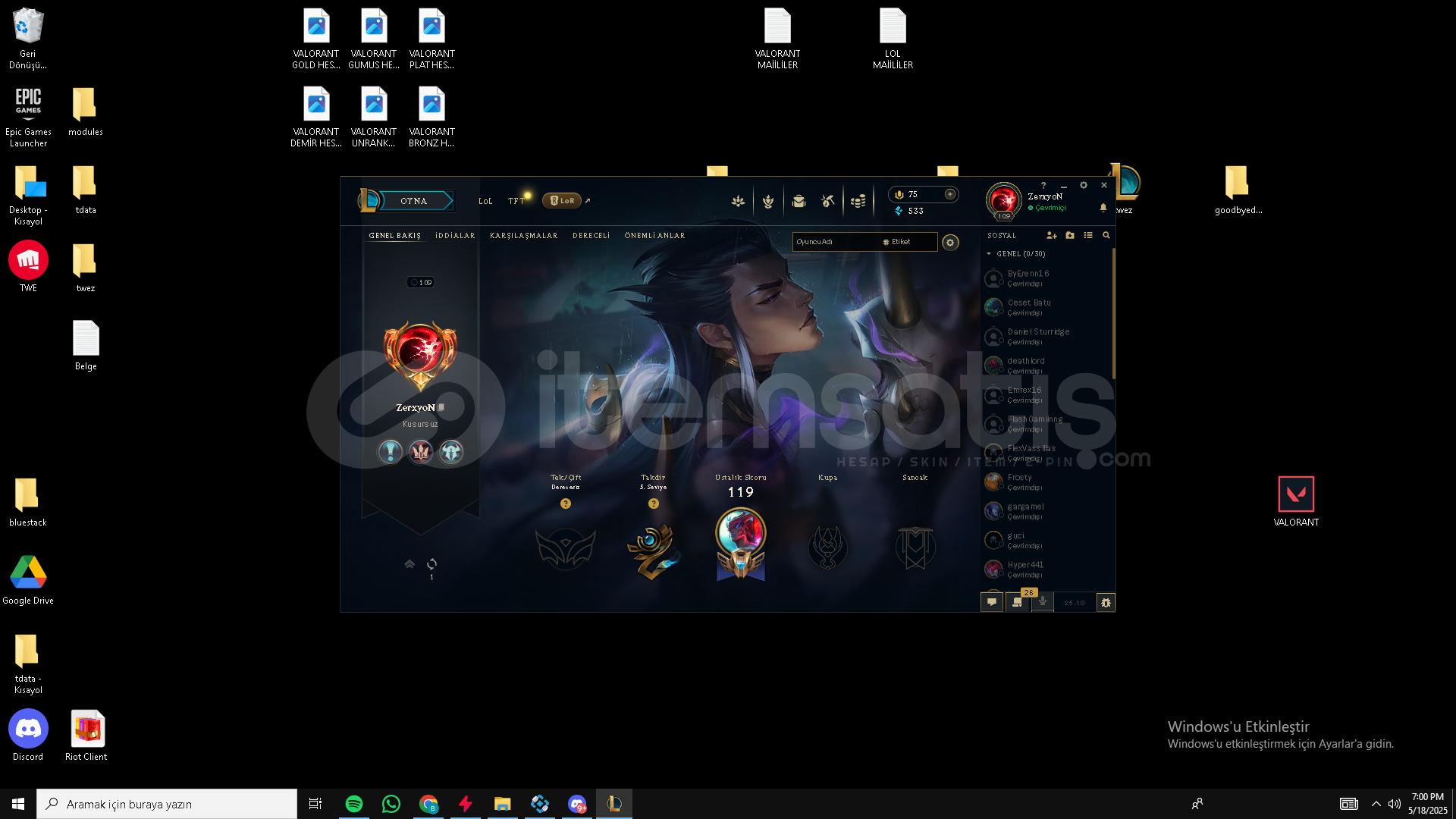1456x819 pixels.
Task: Click the OYNA play button
Action: (x=414, y=201)
